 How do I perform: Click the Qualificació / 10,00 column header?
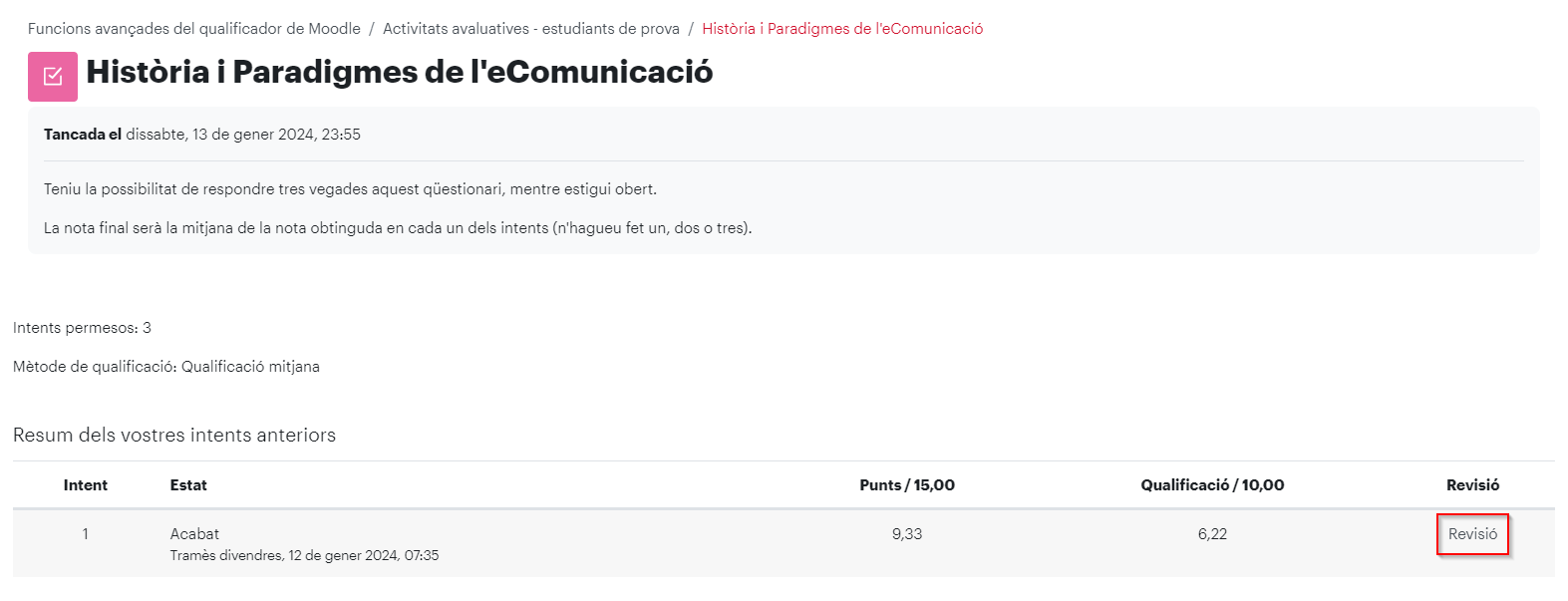click(x=1212, y=485)
